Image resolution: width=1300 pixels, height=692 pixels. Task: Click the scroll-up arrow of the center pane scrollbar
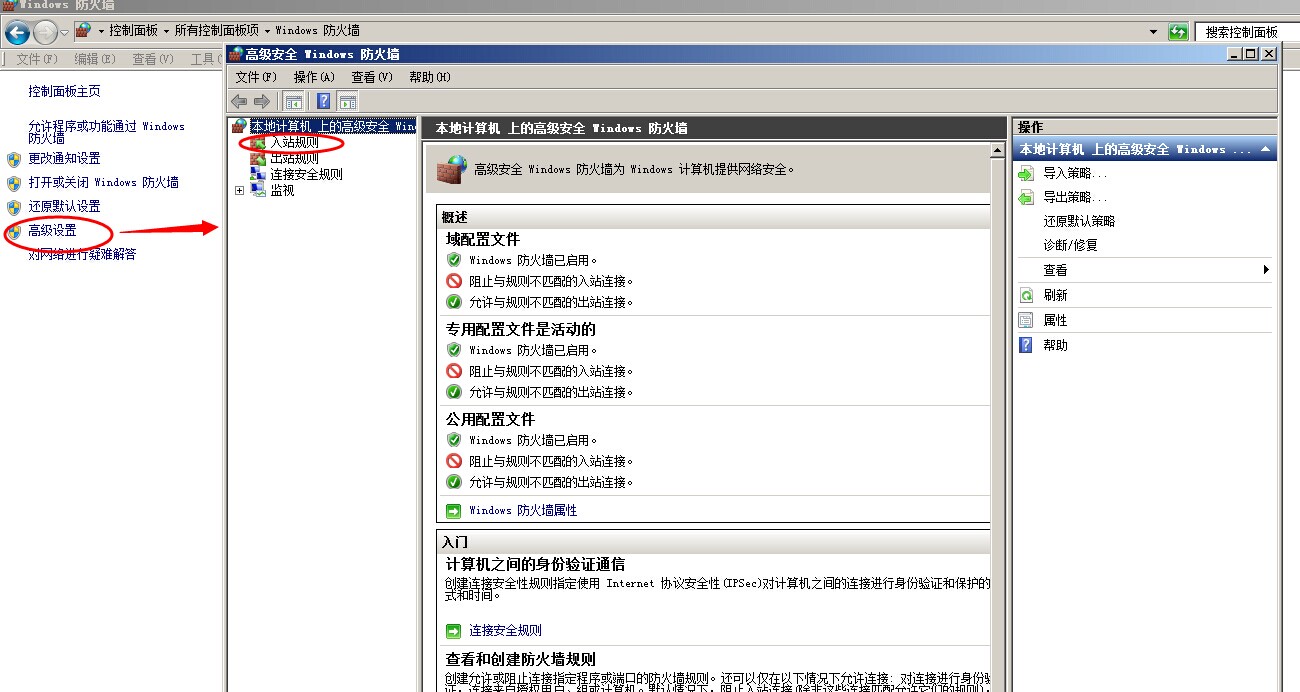(997, 151)
